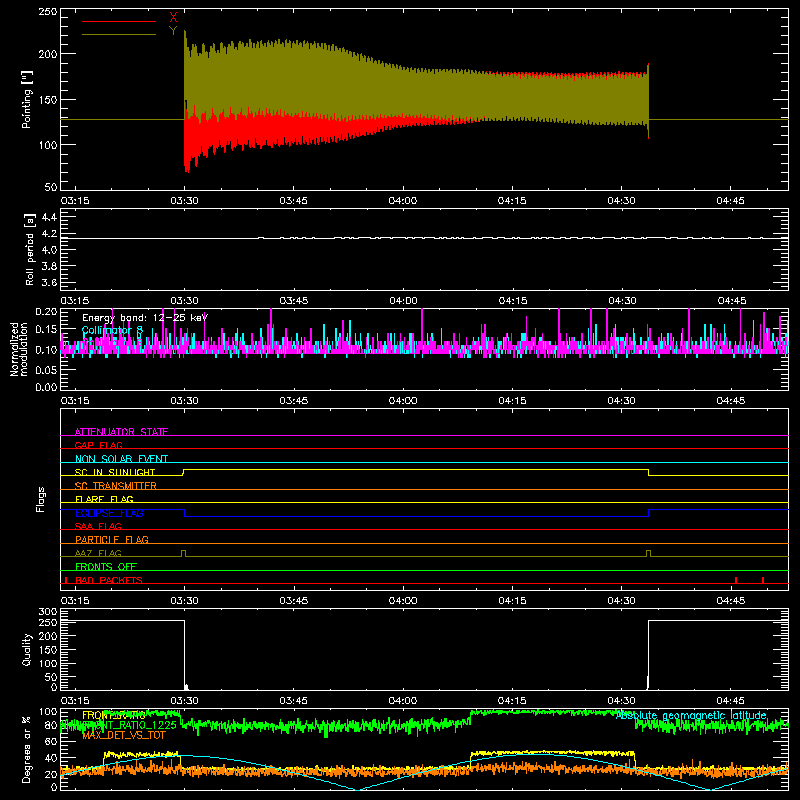Select the PARTICLE_FLAG label
The height and width of the screenshot is (800, 800).
pos(112,539)
